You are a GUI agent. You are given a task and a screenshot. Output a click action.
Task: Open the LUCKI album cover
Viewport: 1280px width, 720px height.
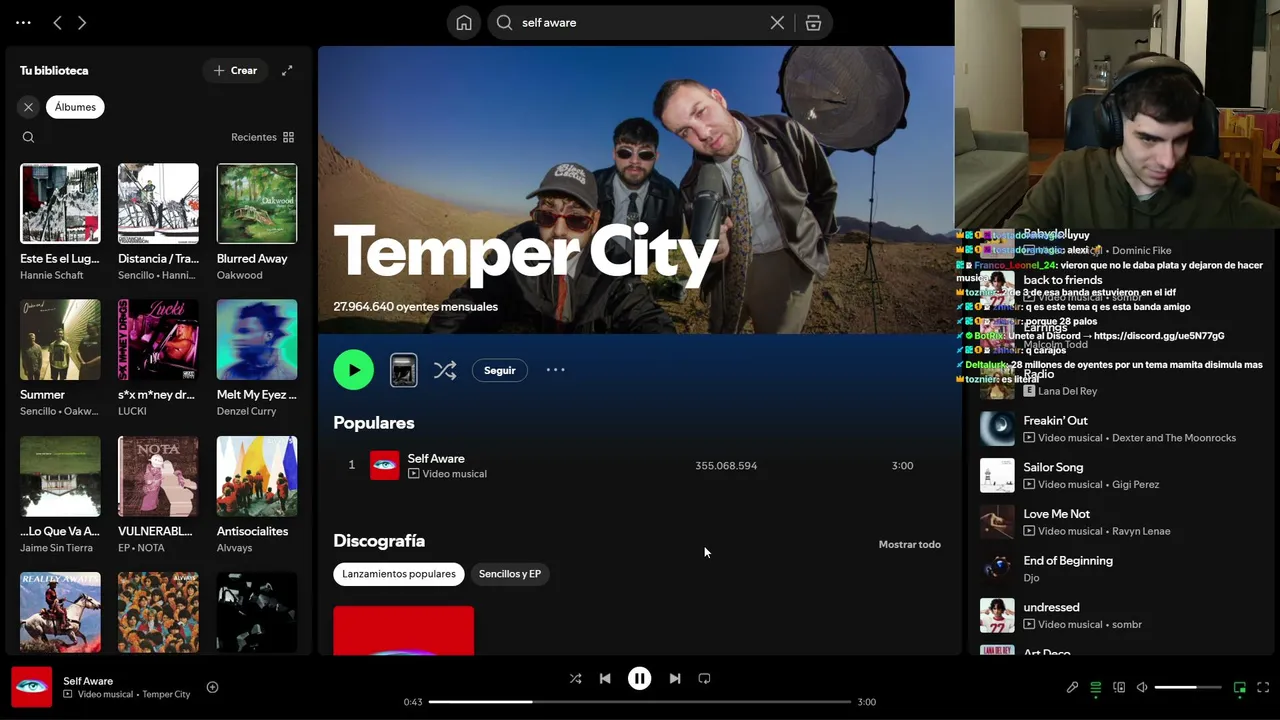click(158, 340)
